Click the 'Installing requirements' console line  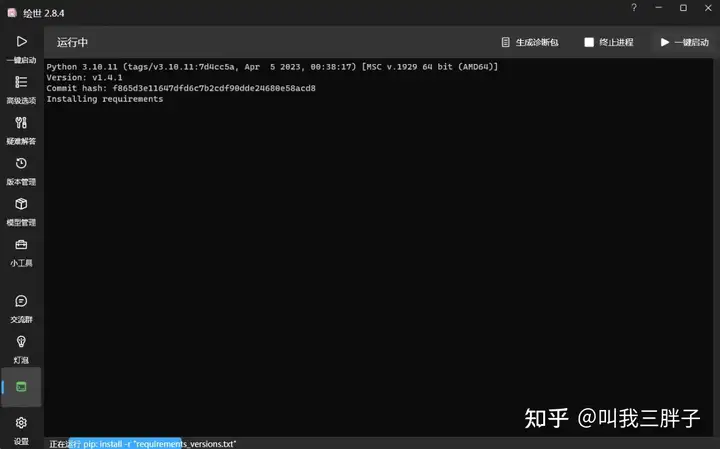[105, 99]
